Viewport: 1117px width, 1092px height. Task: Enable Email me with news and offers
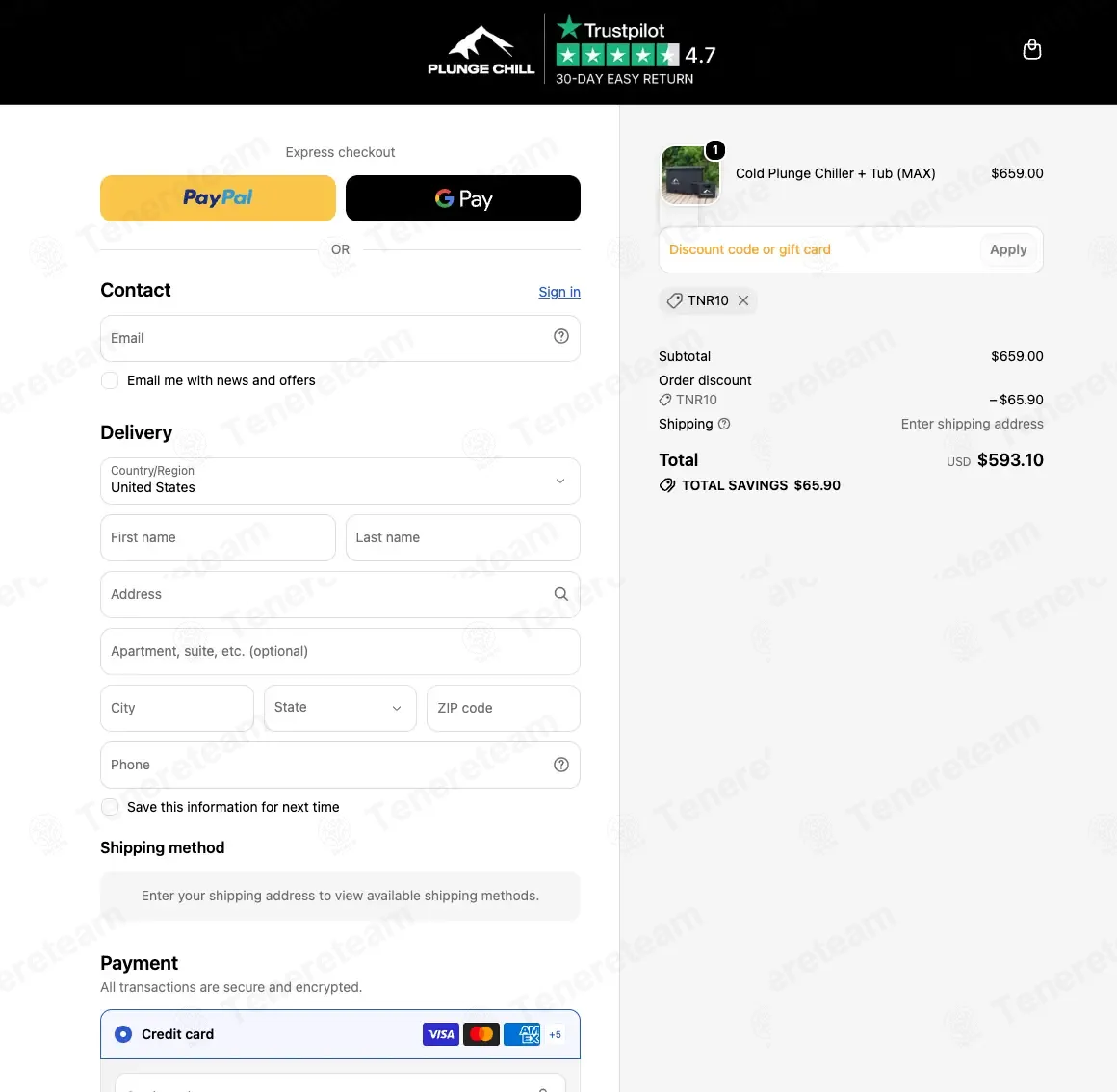110,380
